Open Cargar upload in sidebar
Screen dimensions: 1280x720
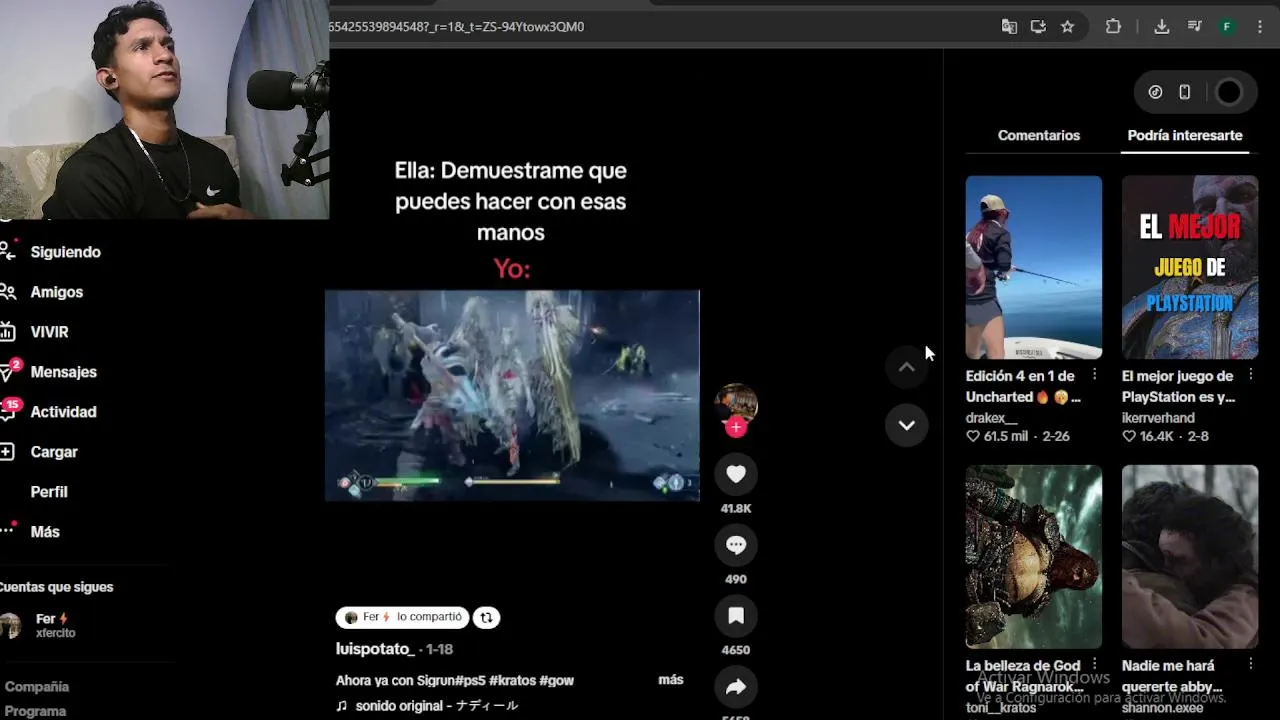(x=53, y=452)
